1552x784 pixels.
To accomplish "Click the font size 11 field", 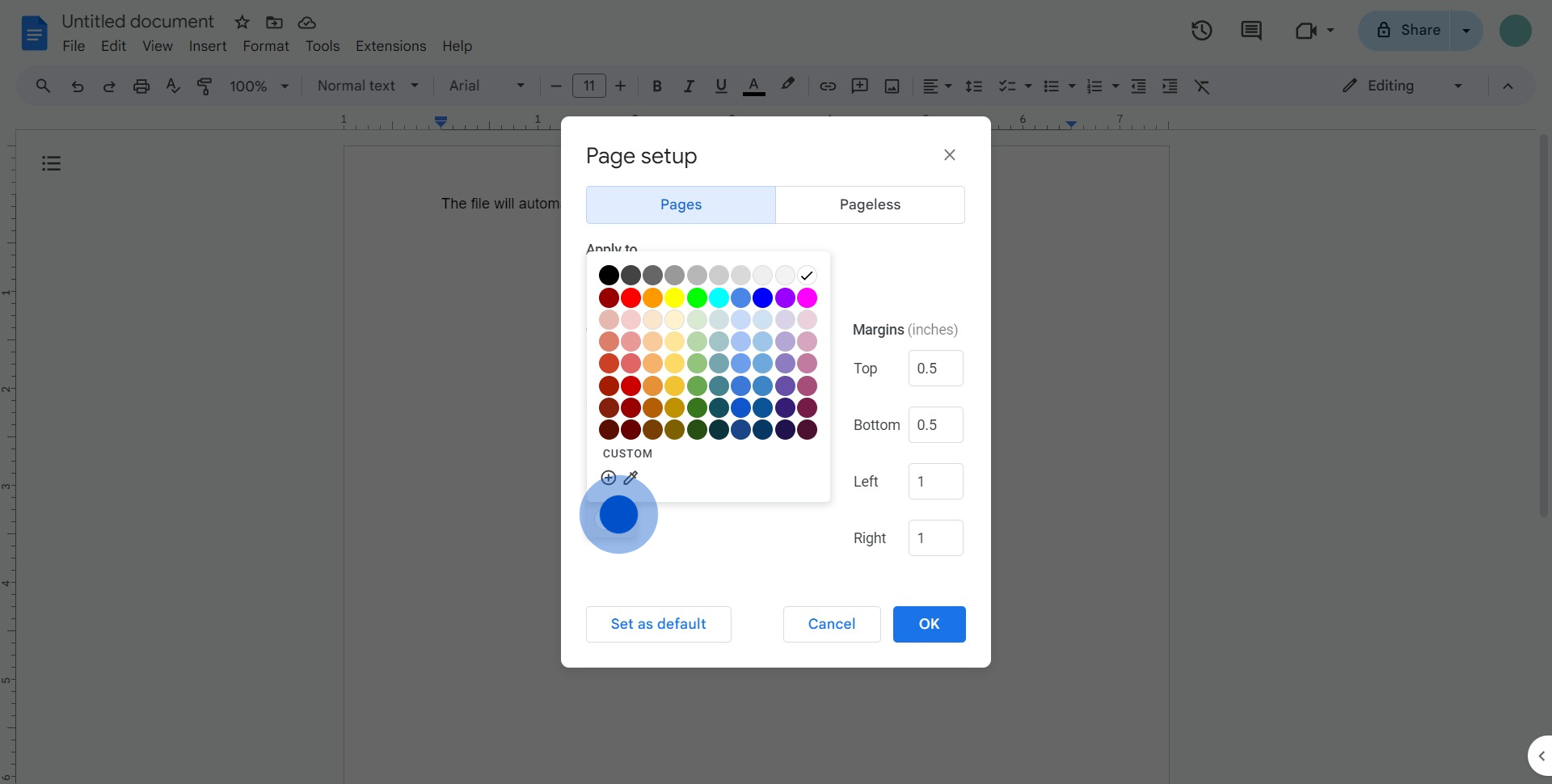I will [589, 86].
